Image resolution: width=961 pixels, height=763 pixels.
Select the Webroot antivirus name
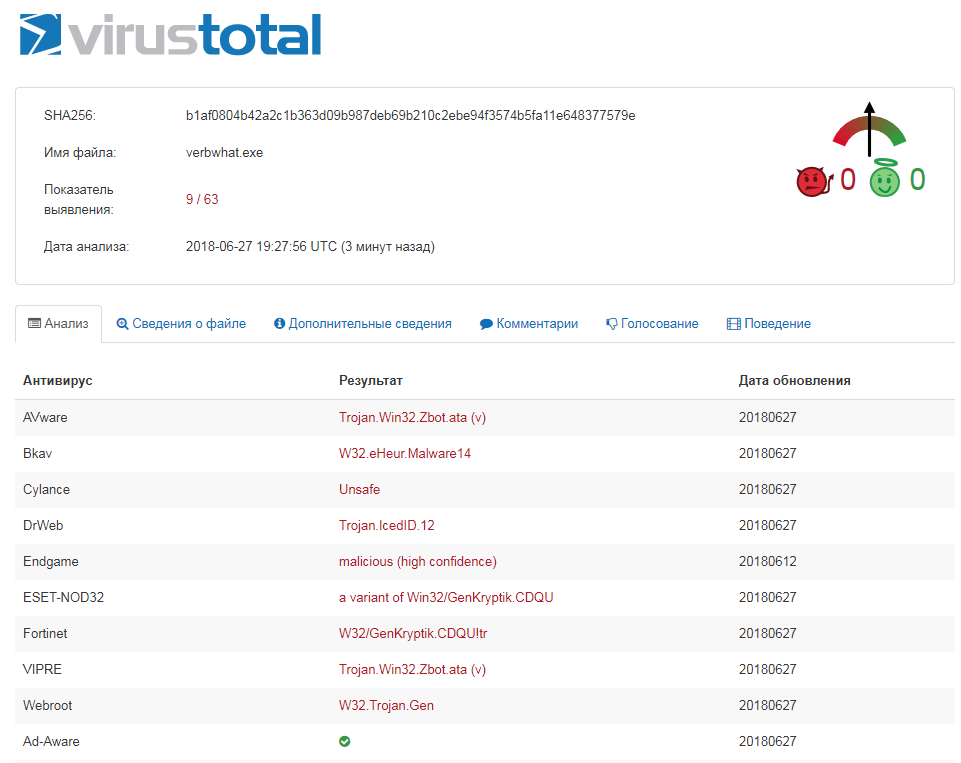point(48,705)
